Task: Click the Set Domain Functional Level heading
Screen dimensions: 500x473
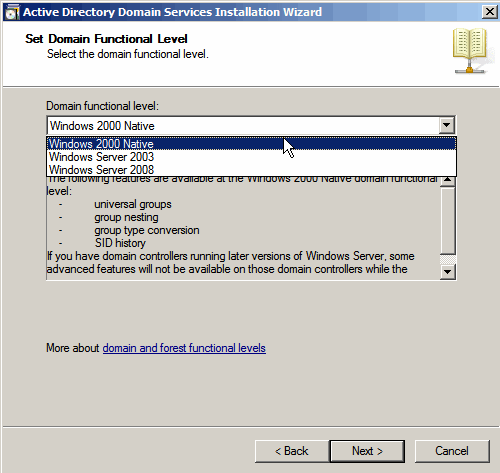Action: click(106, 39)
